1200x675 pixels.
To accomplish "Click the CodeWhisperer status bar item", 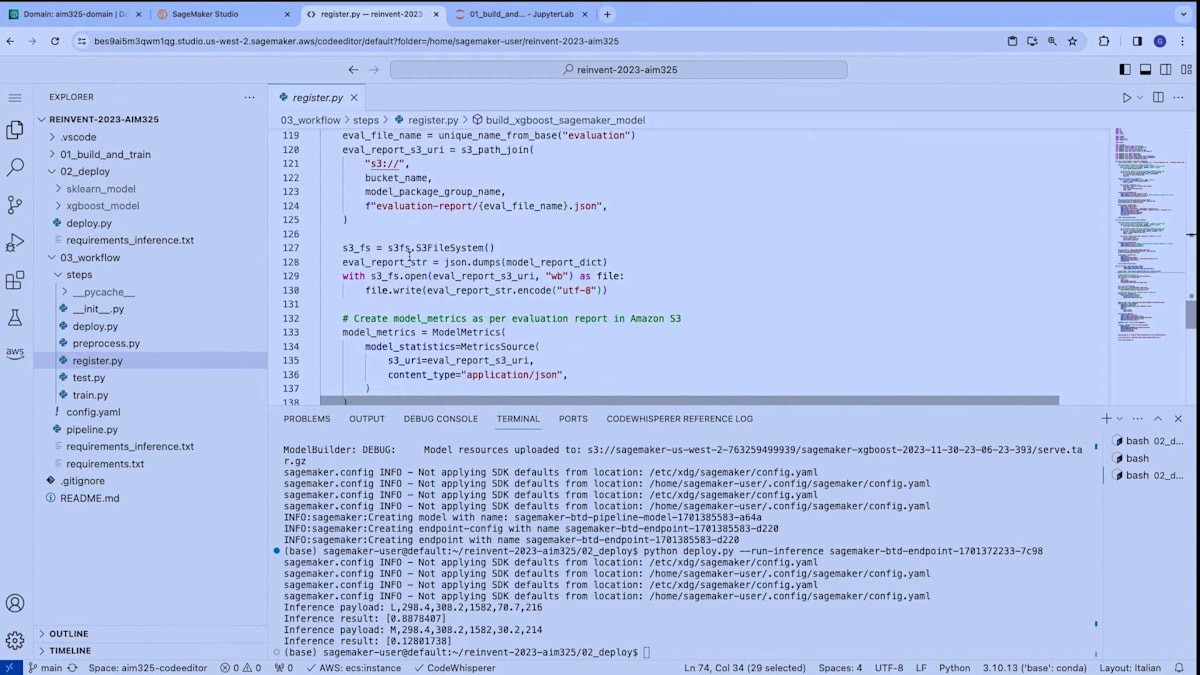I will pyautogui.click(x=454, y=667).
